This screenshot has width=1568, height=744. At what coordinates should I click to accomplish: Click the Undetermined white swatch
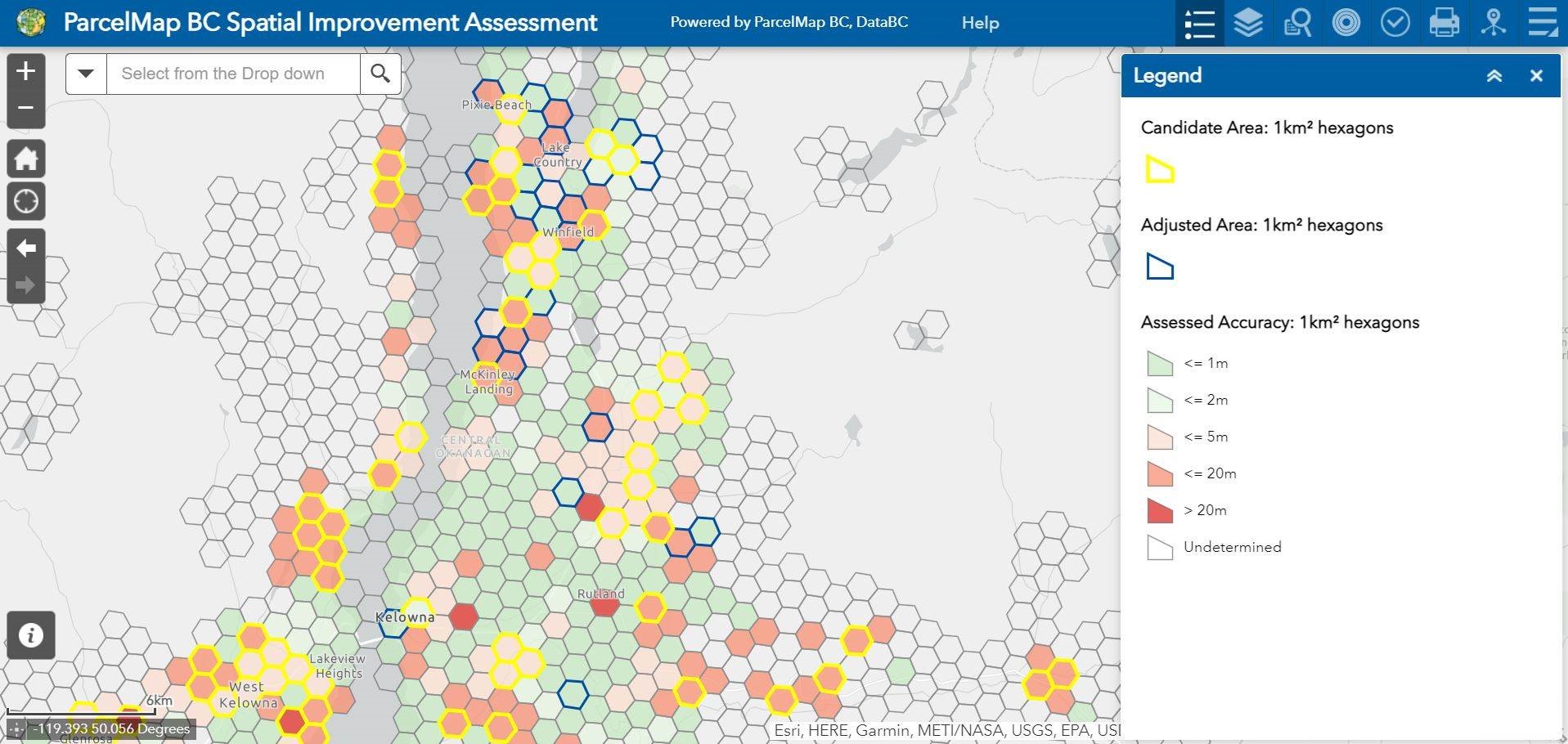(1160, 547)
